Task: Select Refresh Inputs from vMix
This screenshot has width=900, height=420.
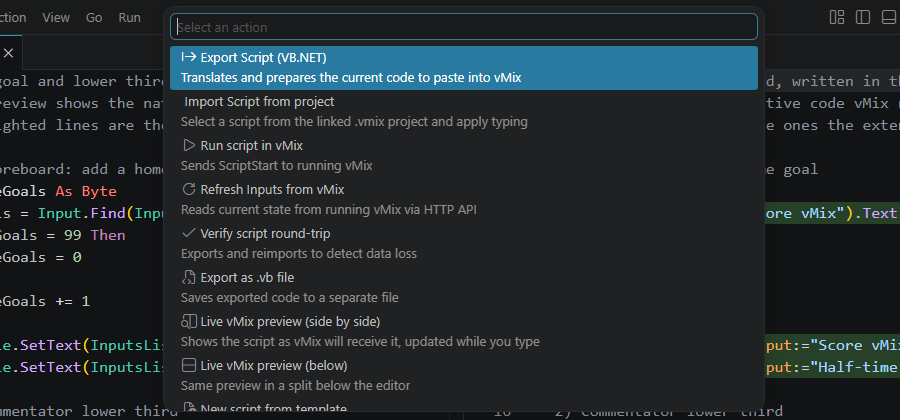Action: pos(464,200)
